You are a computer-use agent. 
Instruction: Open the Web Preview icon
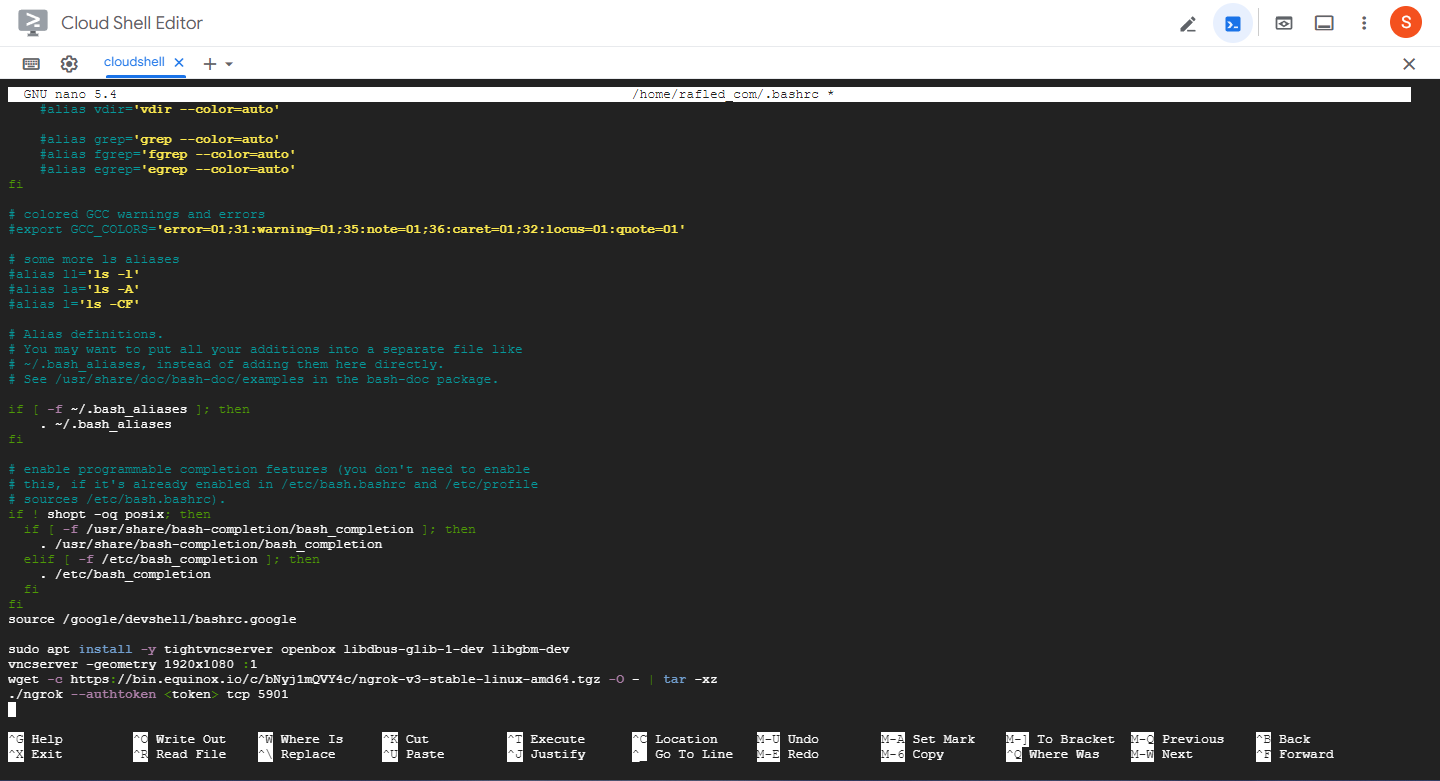[1283, 22]
